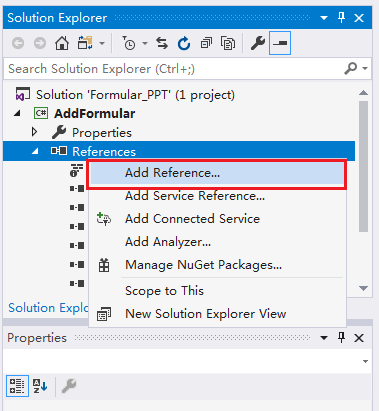This screenshot has height=411, width=379.
Task: Choose Scope to This menu item
Action: [x=217, y=291]
